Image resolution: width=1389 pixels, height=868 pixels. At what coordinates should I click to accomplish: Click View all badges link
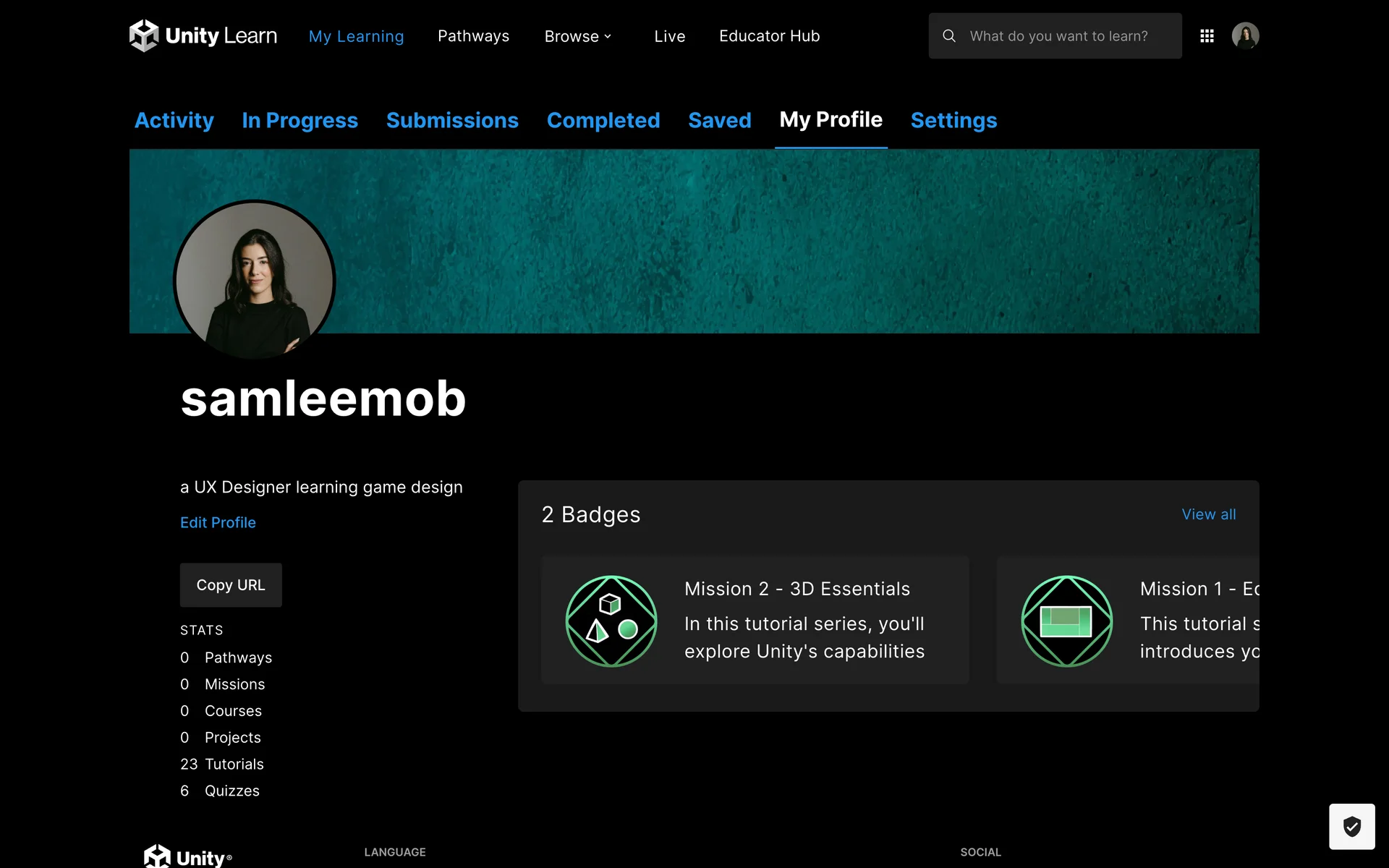point(1208,514)
